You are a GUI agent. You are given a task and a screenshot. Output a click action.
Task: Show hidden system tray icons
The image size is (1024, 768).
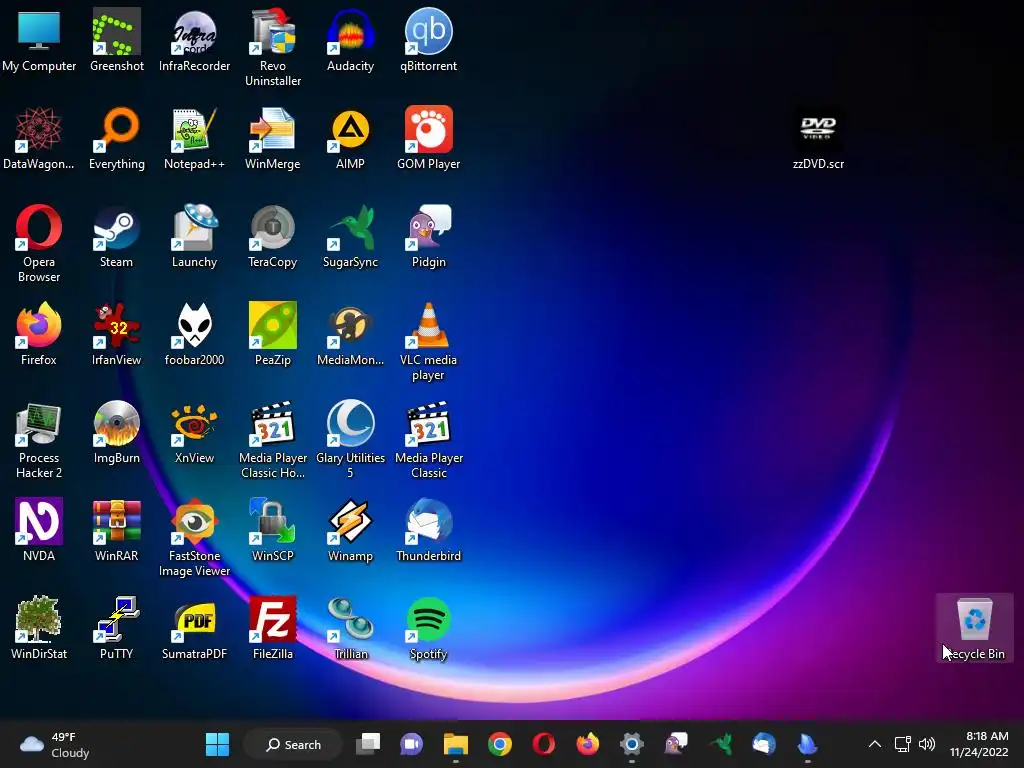(875, 744)
